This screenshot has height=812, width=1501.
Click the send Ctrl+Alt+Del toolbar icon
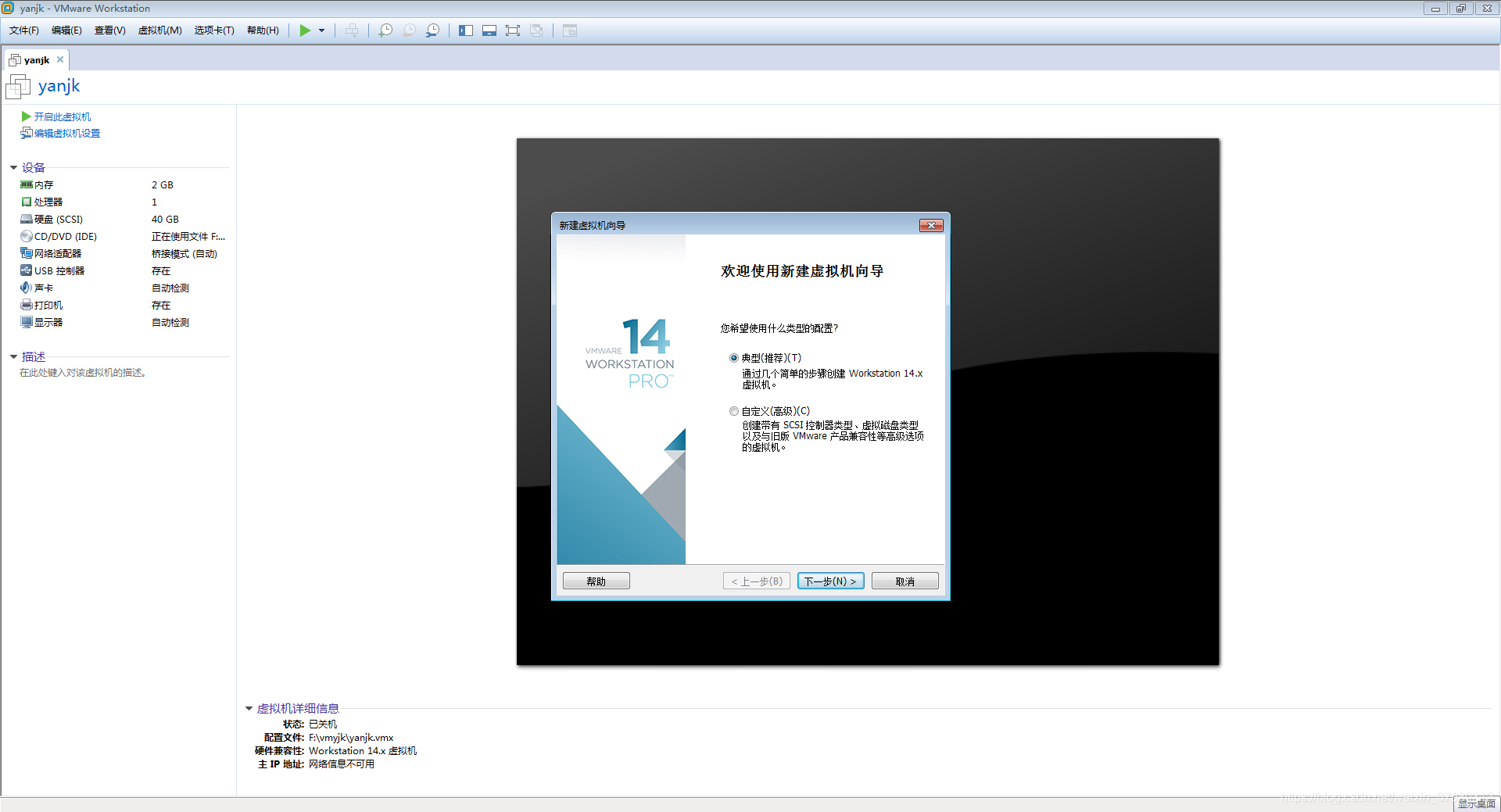[352, 30]
